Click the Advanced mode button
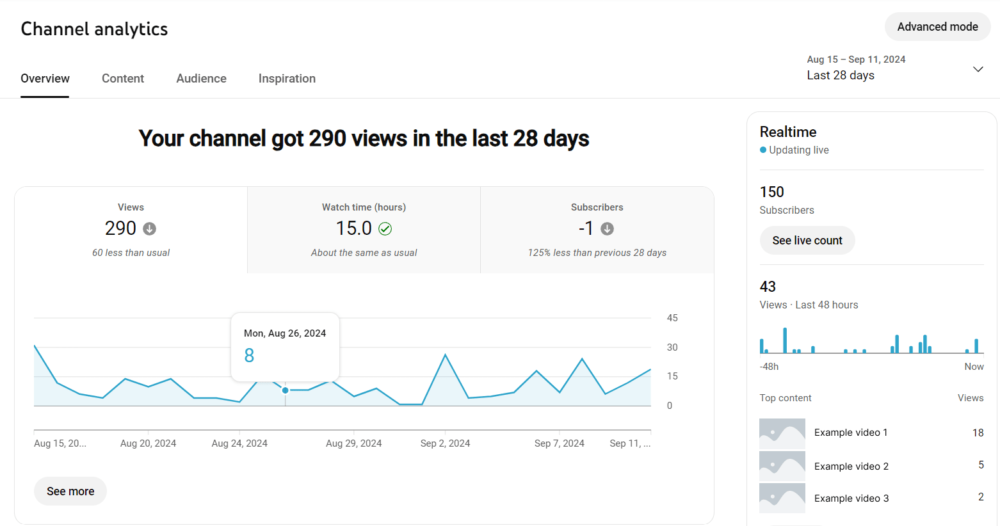The width and height of the screenshot is (1000, 526). (937, 27)
